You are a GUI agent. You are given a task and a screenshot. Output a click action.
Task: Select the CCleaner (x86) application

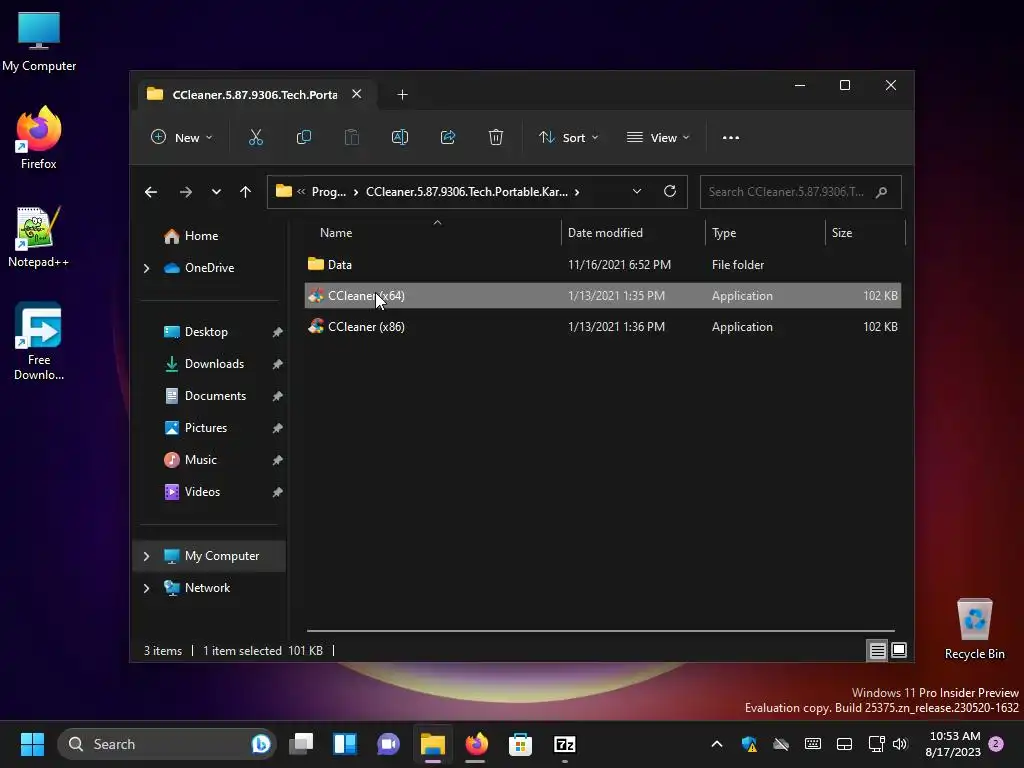(x=603, y=327)
